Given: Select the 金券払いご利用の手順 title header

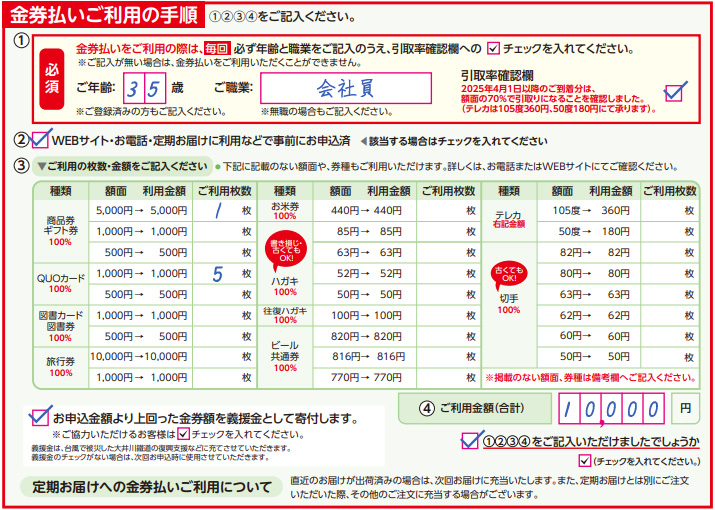Looking at the screenshot, I should click(x=104, y=14).
